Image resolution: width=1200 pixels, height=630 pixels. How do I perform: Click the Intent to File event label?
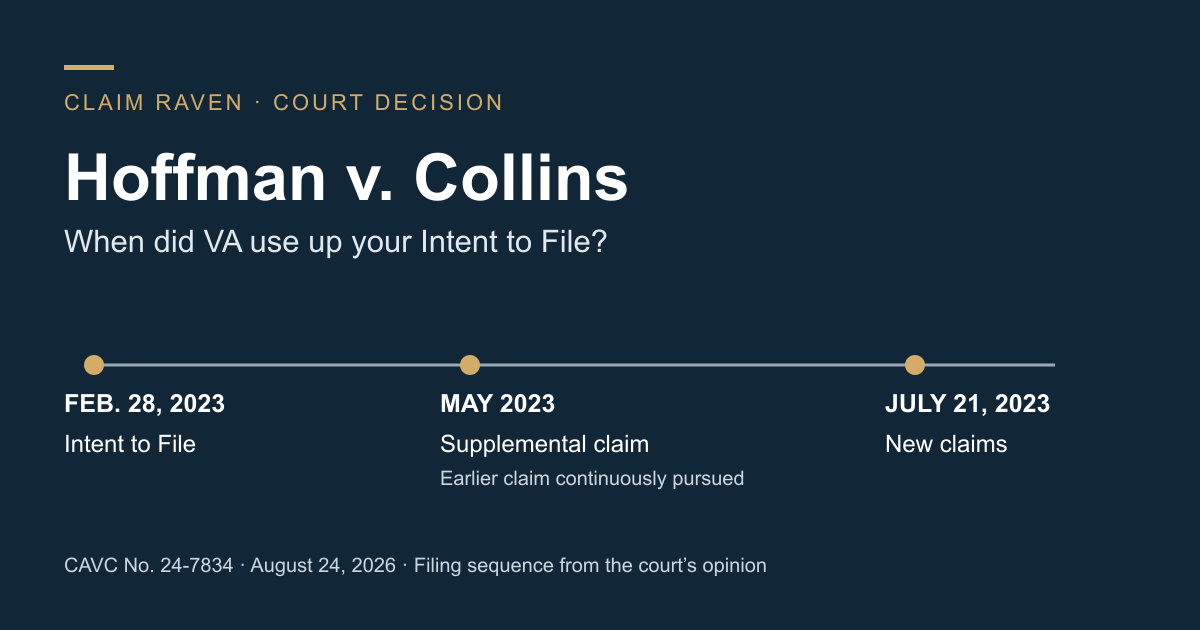(130, 444)
